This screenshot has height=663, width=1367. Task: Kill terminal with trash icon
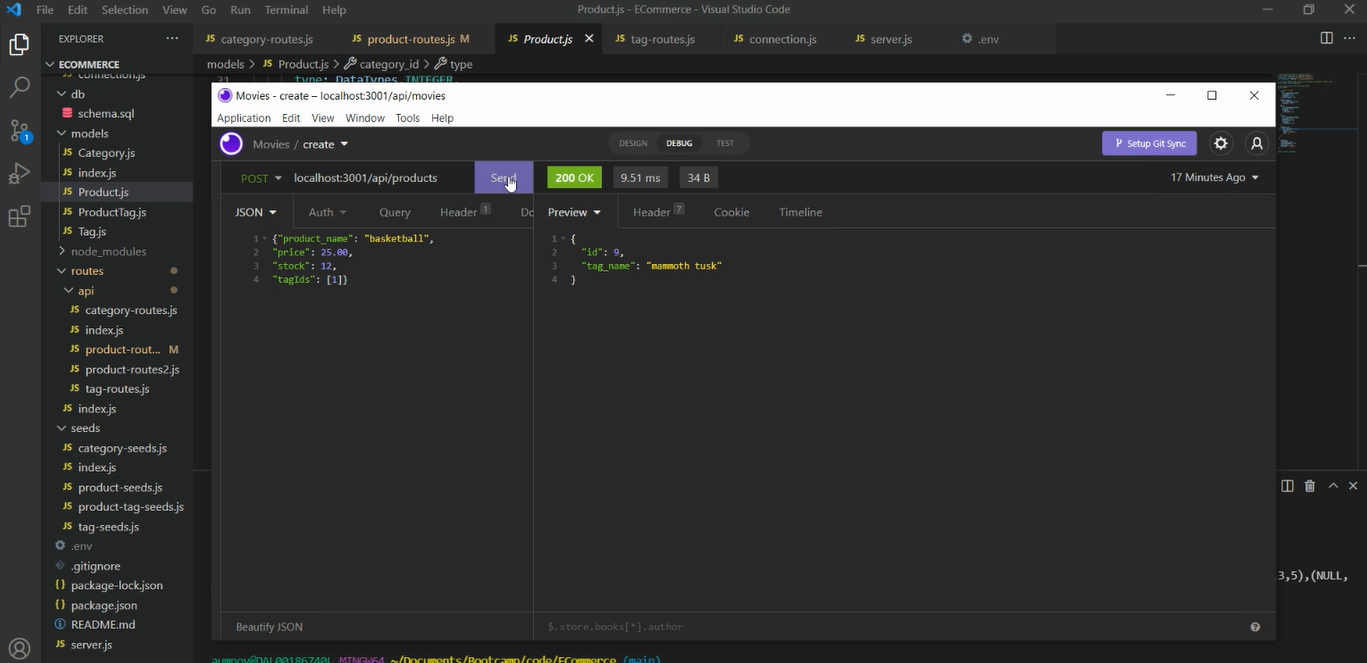1310,486
